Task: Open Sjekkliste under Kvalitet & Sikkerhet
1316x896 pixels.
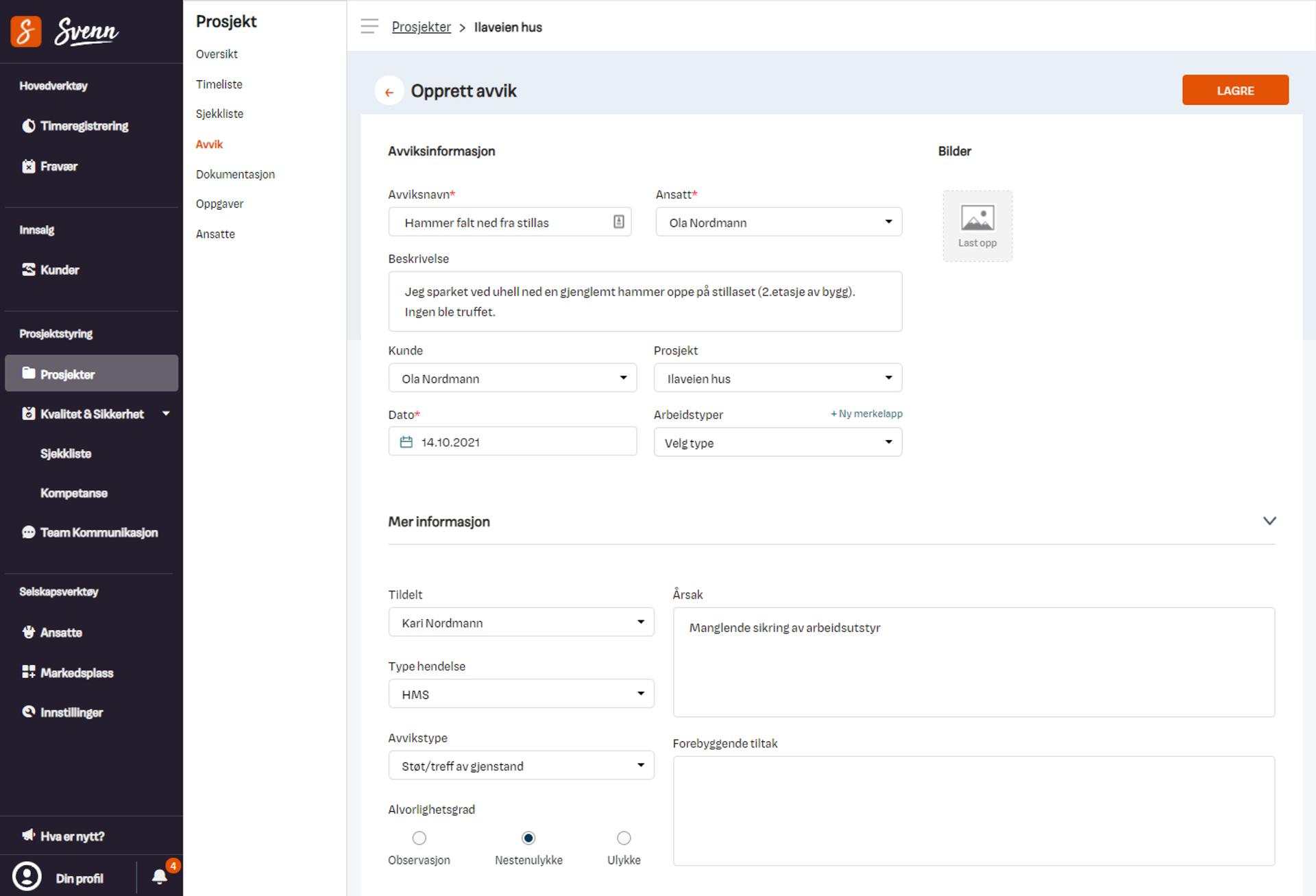Action: (66, 454)
